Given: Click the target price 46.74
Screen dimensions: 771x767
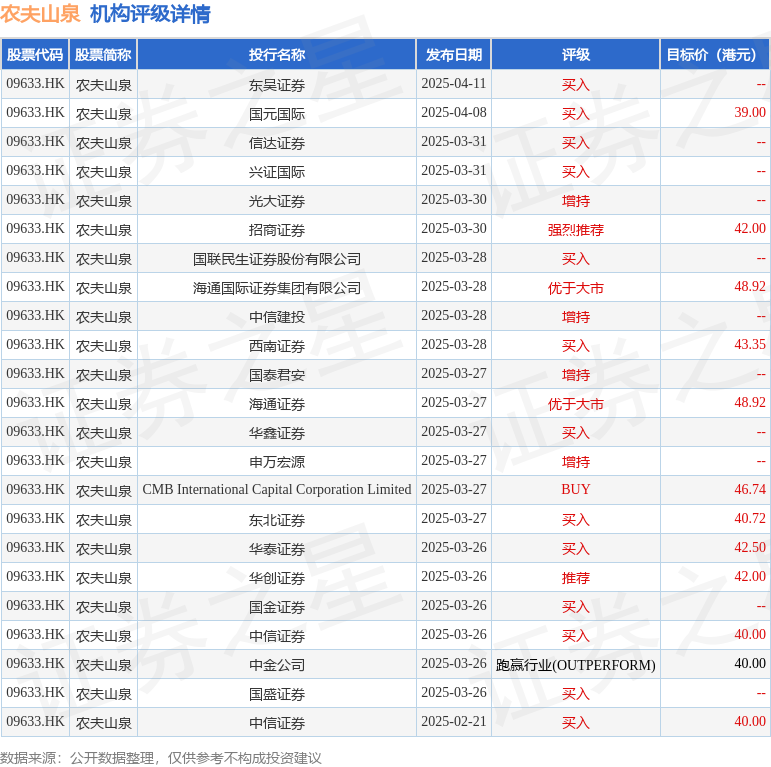Looking at the screenshot, I should pos(750,490).
